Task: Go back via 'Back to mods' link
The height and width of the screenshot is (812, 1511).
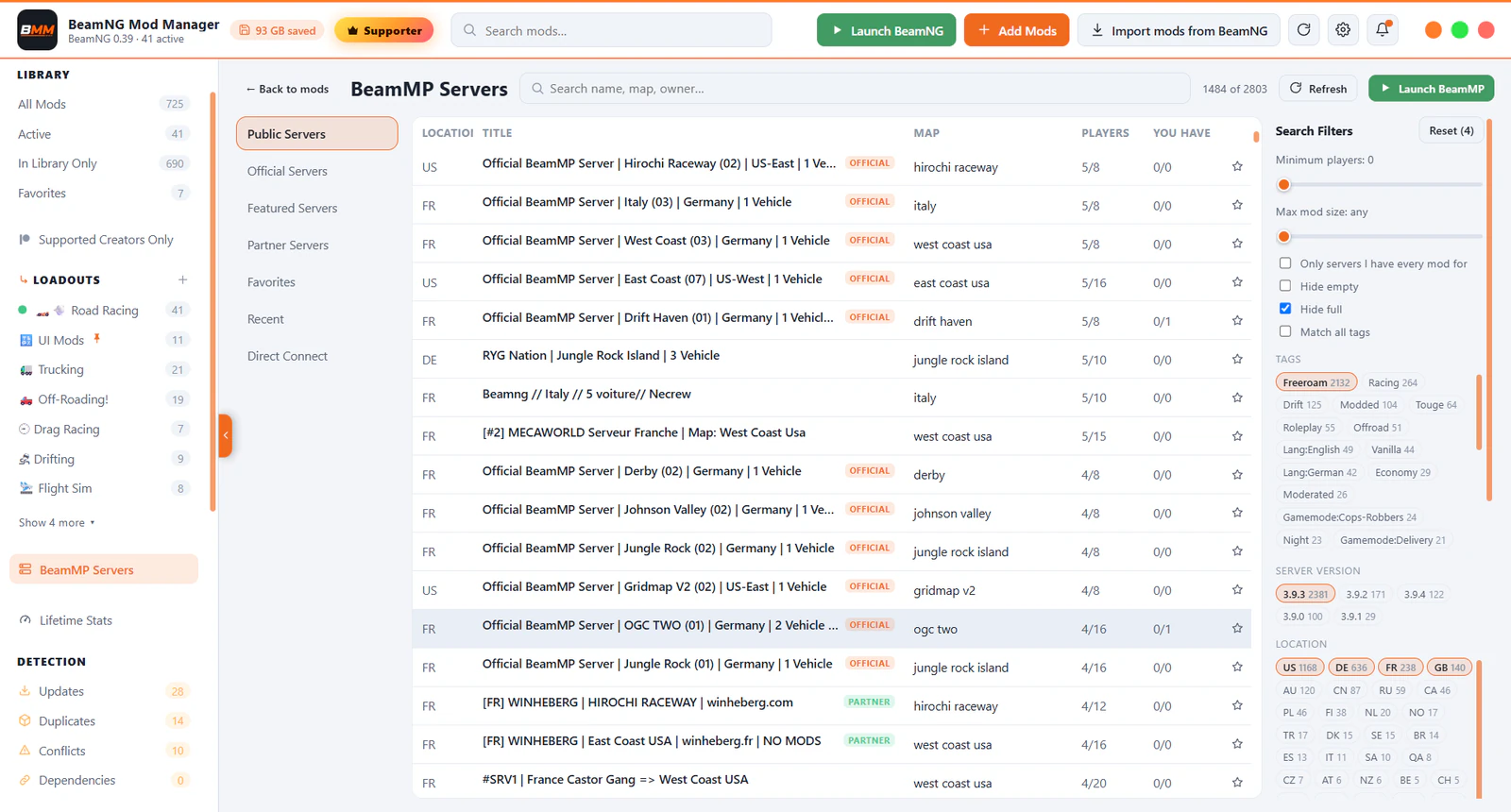Action: (x=287, y=89)
